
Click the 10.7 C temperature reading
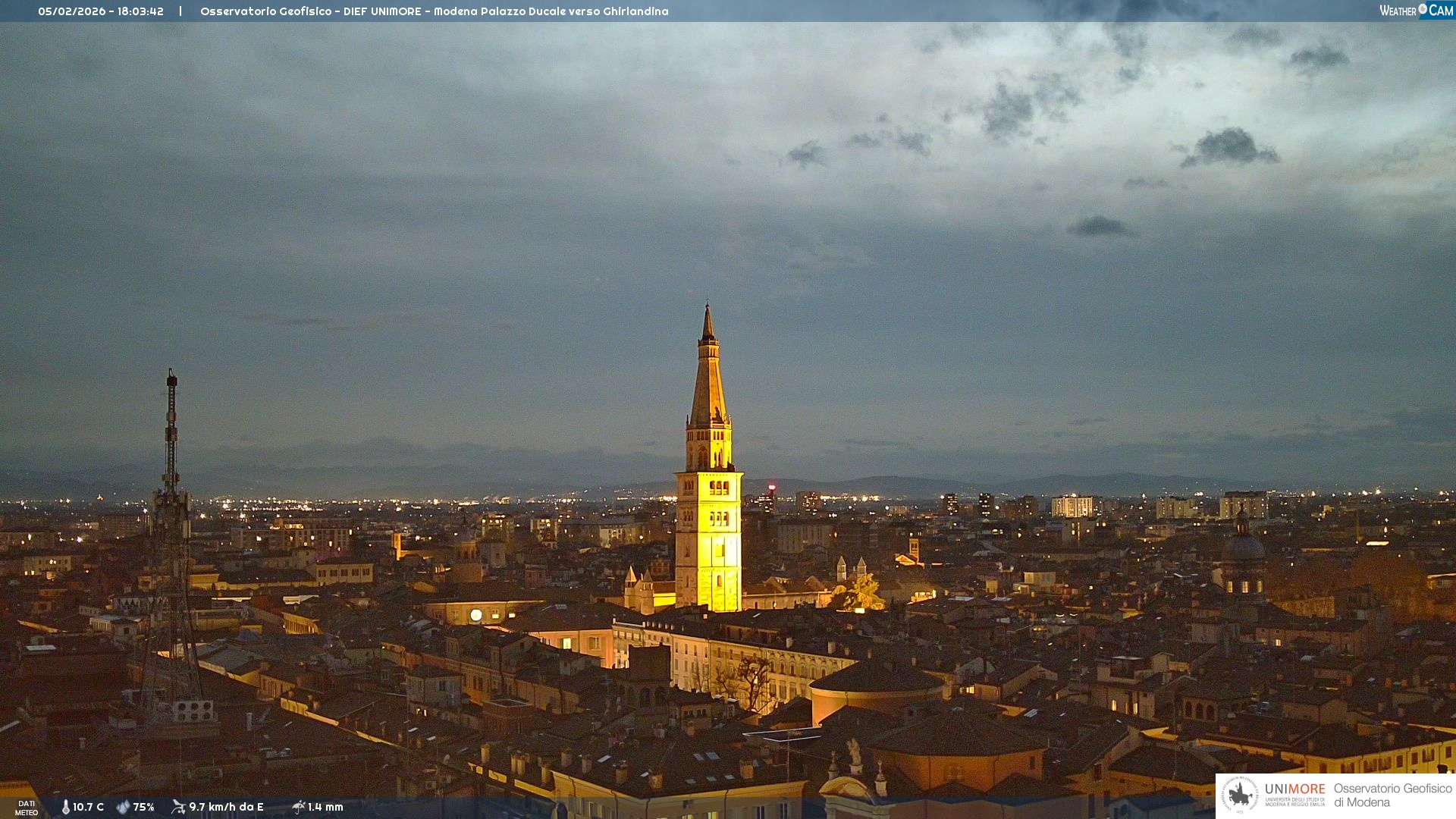pyautogui.click(x=88, y=807)
